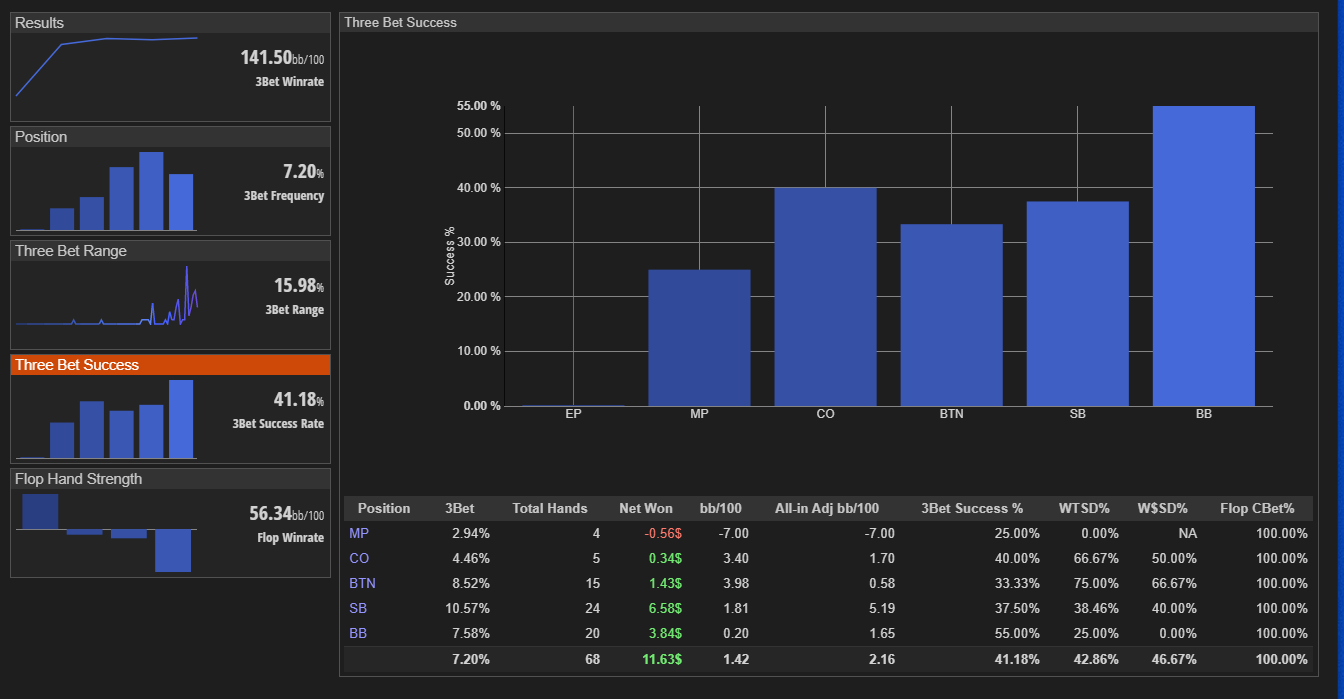
Task: Click the BB position link in table
Action: [x=358, y=633]
